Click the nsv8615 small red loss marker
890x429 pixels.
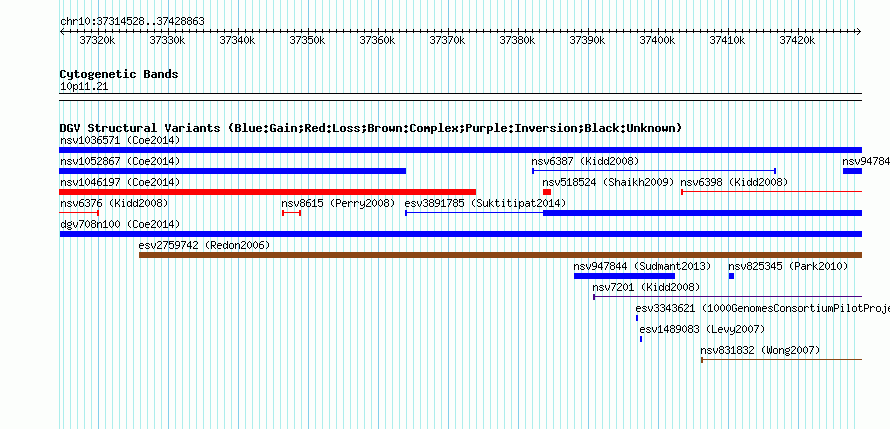tap(291, 213)
